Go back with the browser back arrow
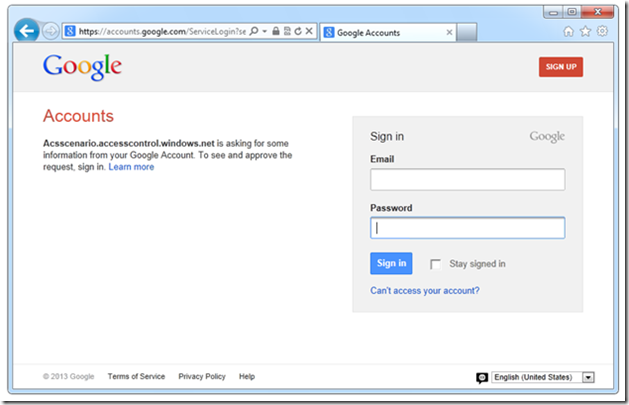This screenshot has height=405, width=629. 26,30
